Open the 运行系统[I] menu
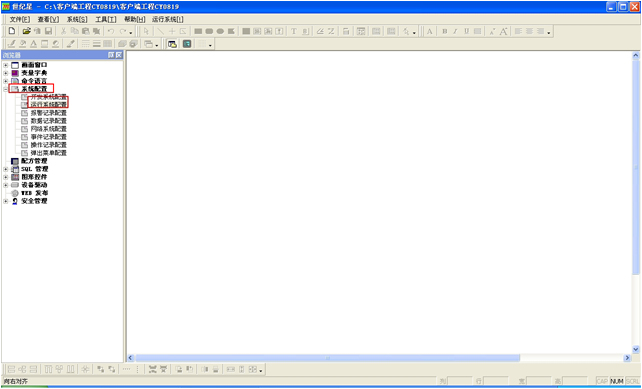Viewport: 642px width, 389px height. click(167, 19)
